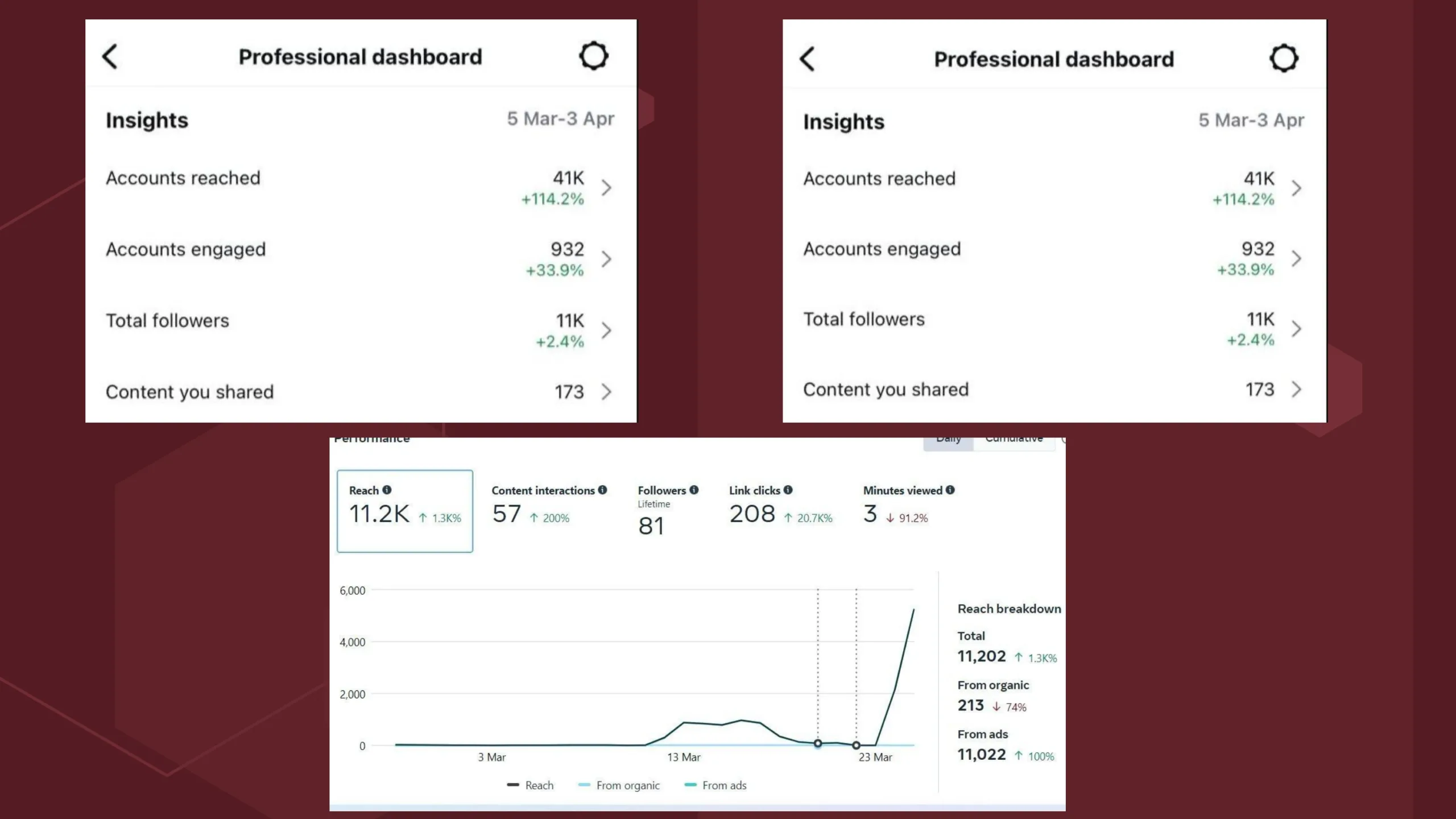This screenshot has height=819, width=1456.
Task: Expand Total followers chevron, left dashboard
Action: coord(607,330)
